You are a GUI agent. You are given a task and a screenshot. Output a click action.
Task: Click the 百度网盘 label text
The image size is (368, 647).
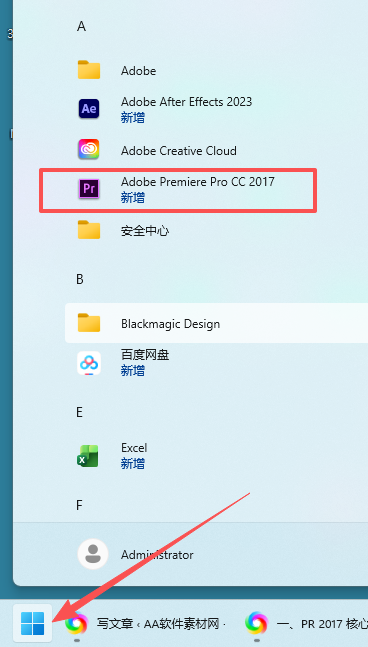pos(145,355)
